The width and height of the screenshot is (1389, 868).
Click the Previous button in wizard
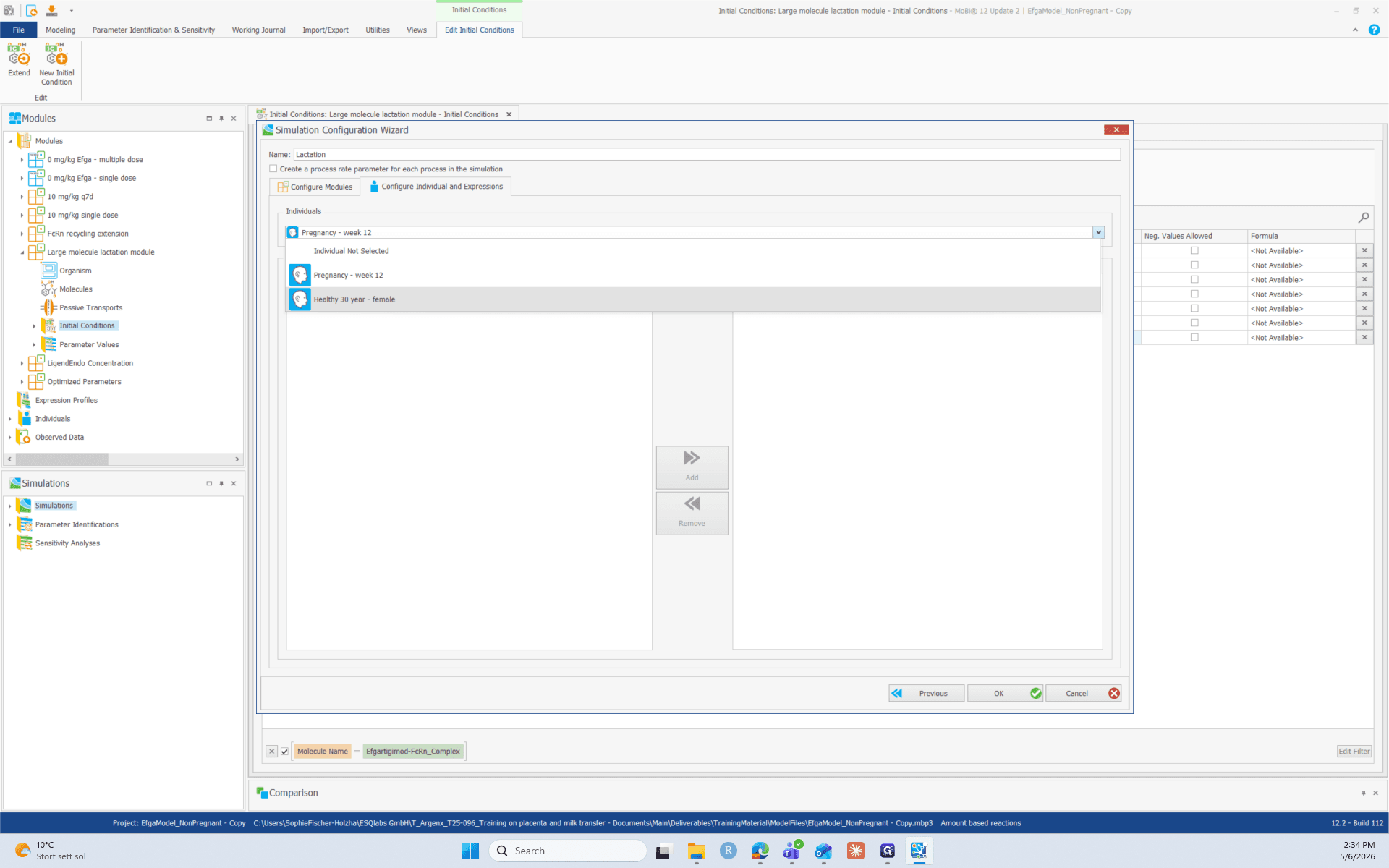tap(926, 693)
